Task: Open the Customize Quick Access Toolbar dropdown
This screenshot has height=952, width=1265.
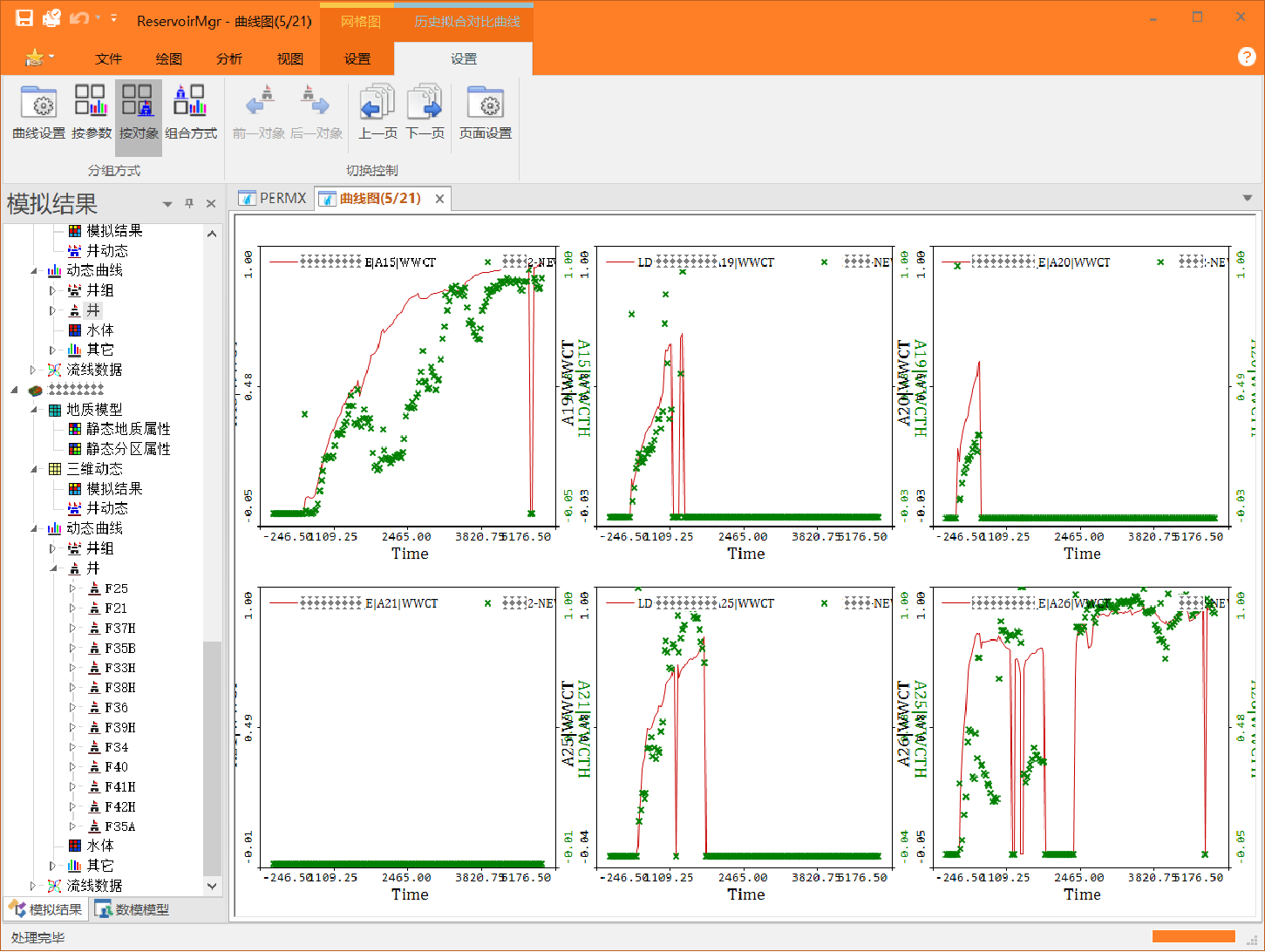Action: (x=115, y=18)
